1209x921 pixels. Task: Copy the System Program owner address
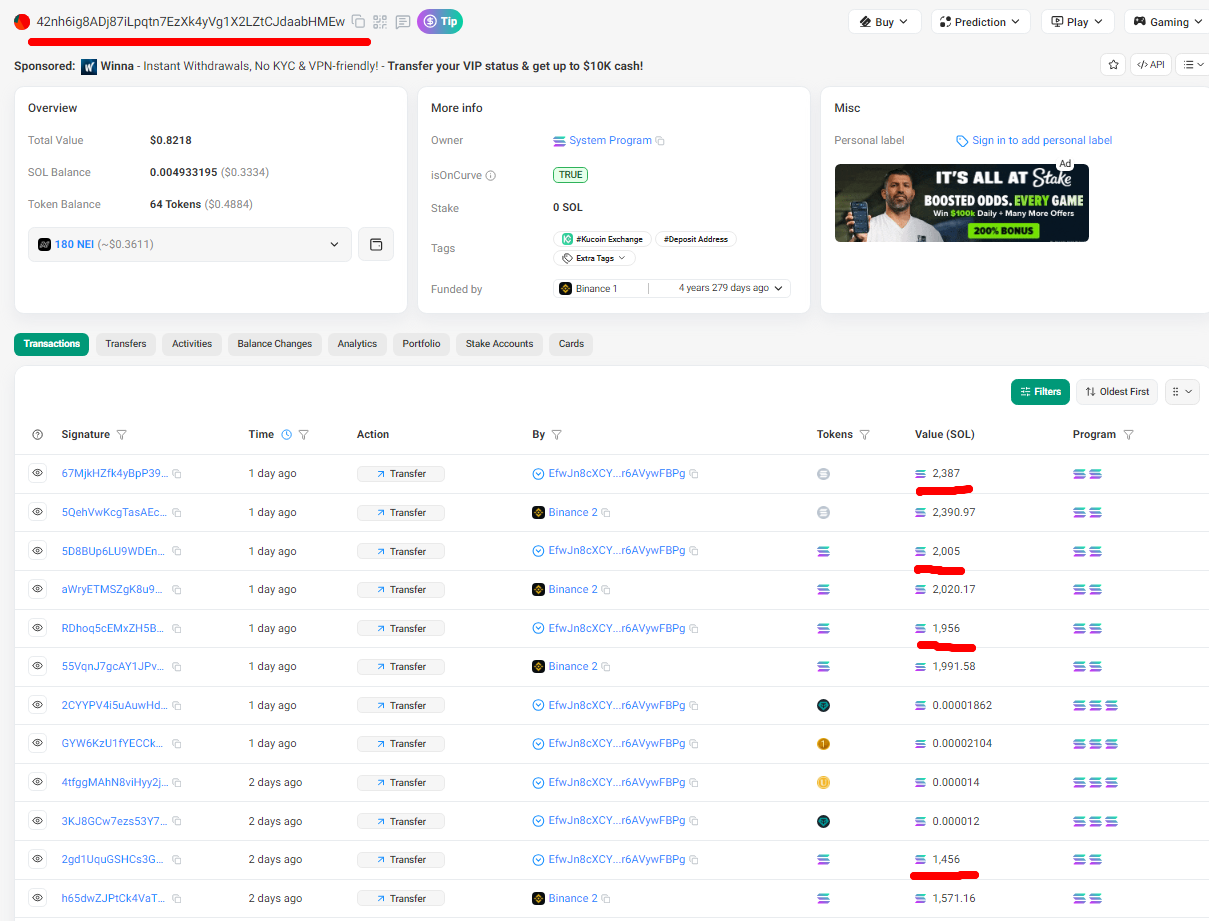coord(660,141)
